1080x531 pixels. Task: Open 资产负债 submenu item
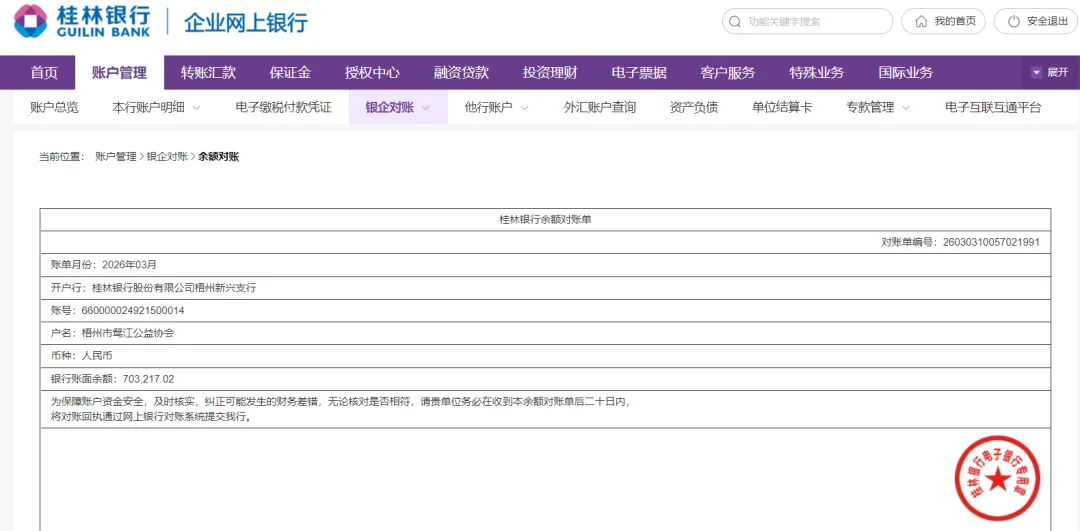pos(694,107)
